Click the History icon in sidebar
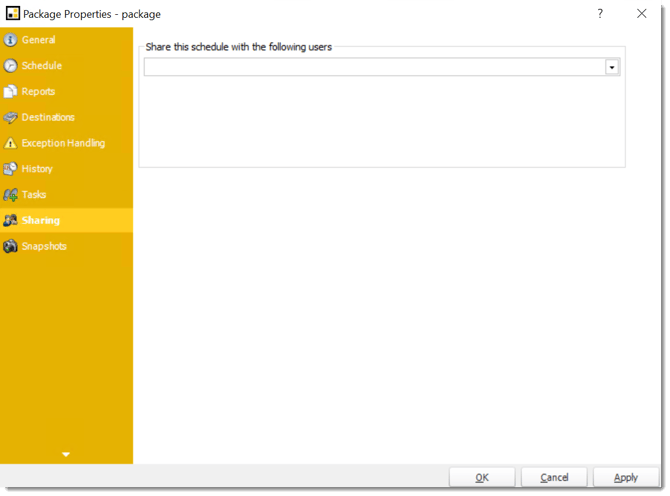This screenshot has width=670, height=496. [10, 169]
